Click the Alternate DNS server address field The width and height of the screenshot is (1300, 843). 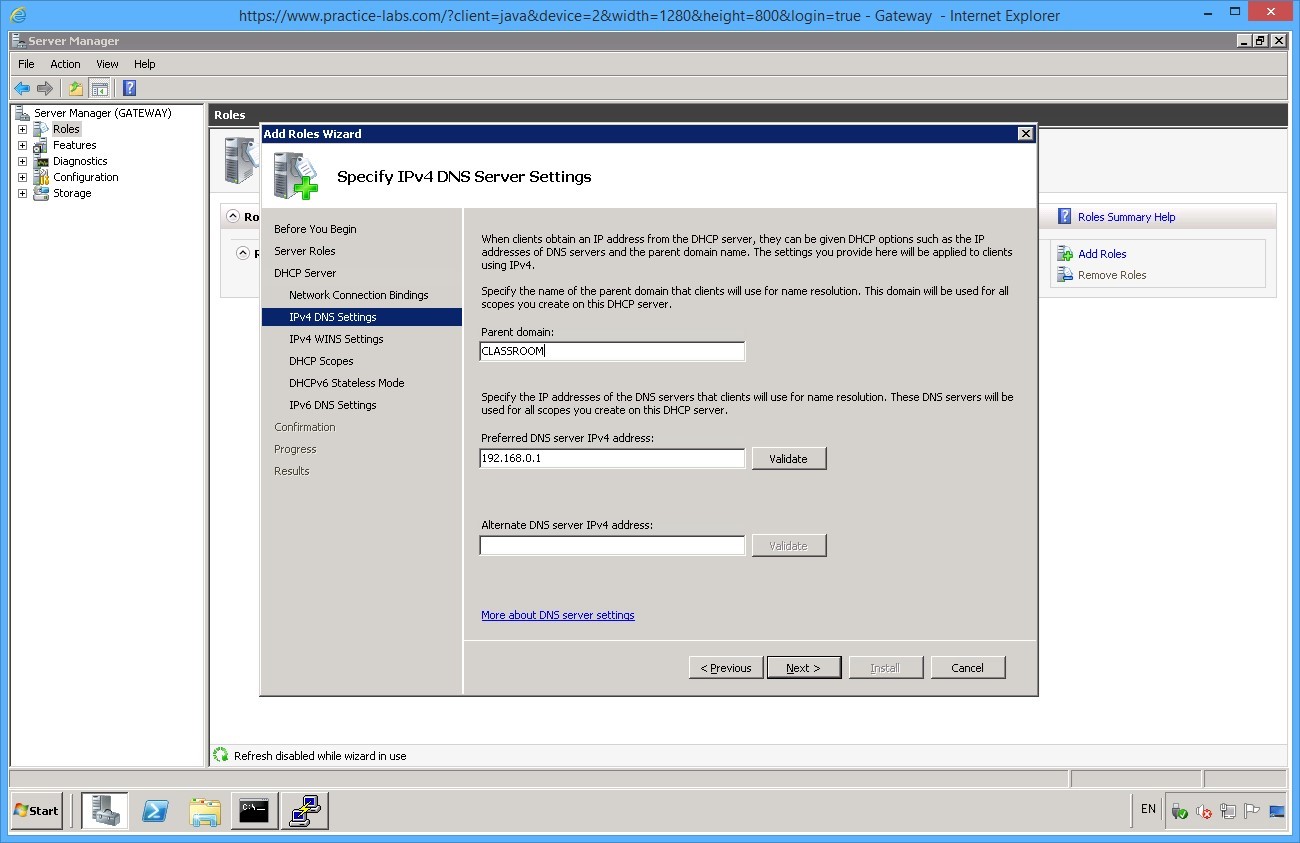(612, 546)
